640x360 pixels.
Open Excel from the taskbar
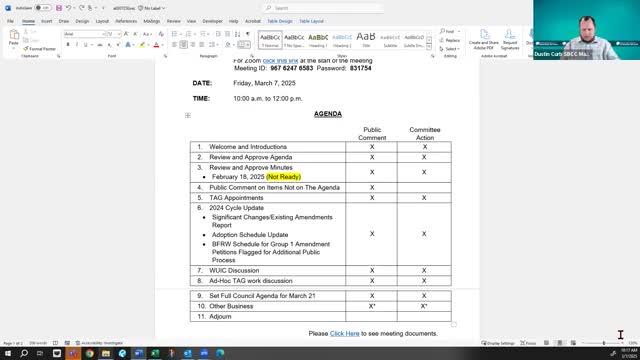point(155,353)
